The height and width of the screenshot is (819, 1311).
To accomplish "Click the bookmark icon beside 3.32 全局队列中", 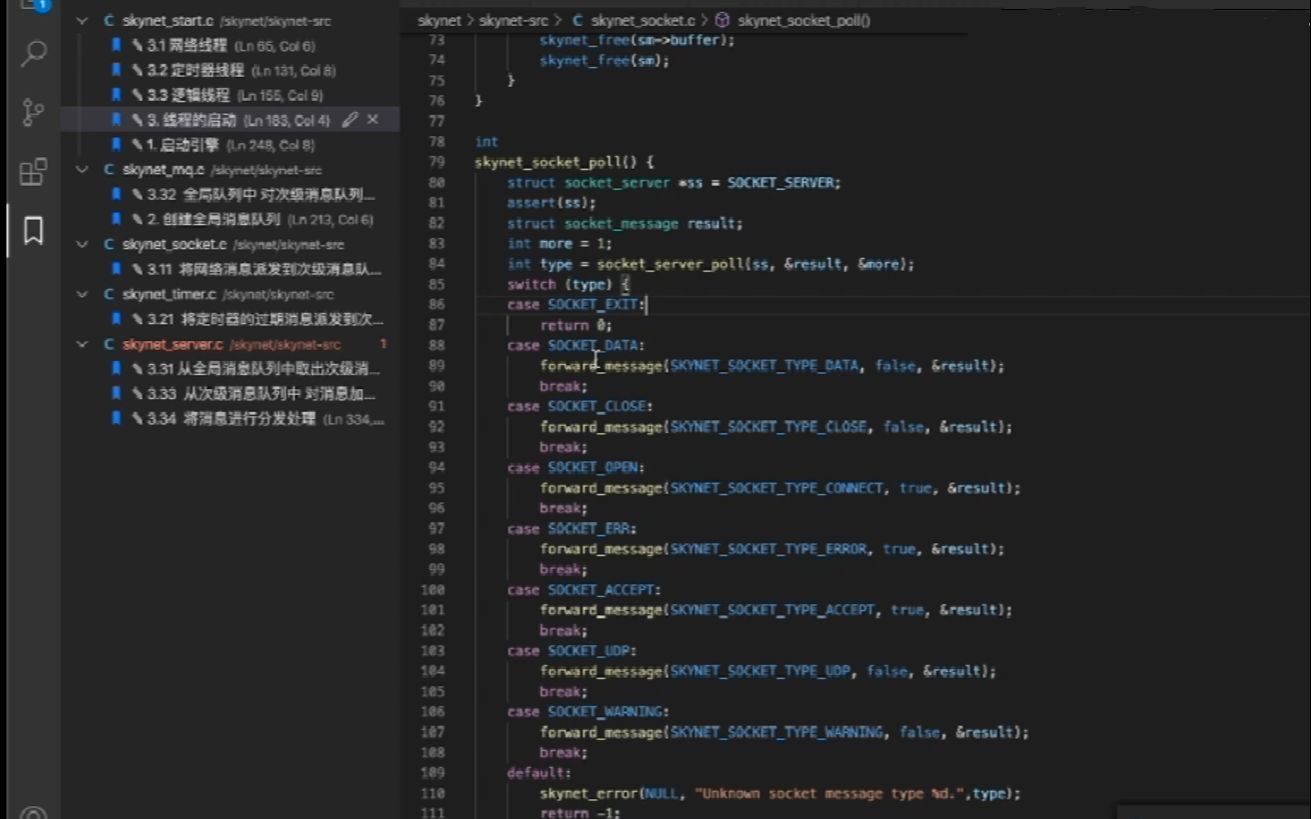I will point(116,194).
